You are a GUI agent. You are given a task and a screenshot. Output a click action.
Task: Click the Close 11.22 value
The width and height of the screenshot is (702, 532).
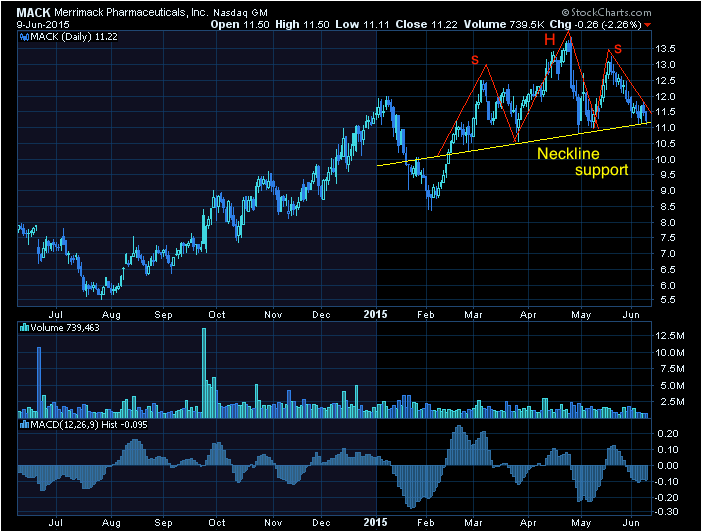[426, 25]
